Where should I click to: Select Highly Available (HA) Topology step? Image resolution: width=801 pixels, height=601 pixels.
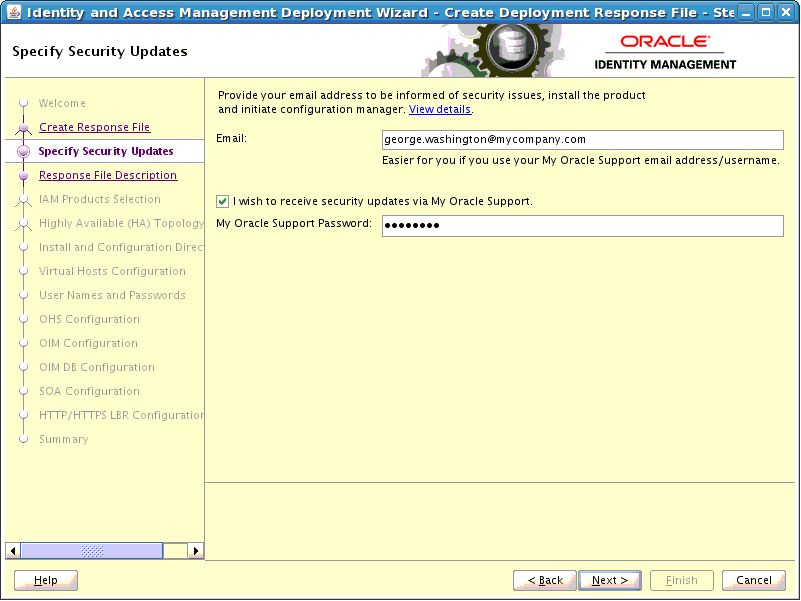click(121, 223)
